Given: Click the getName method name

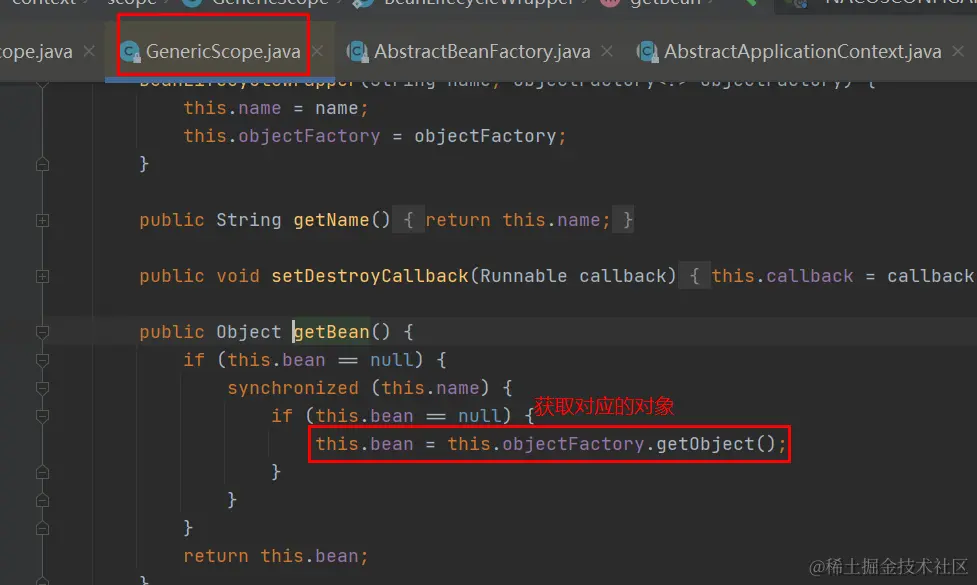Looking at the screenshot, I should click(331, 220).
